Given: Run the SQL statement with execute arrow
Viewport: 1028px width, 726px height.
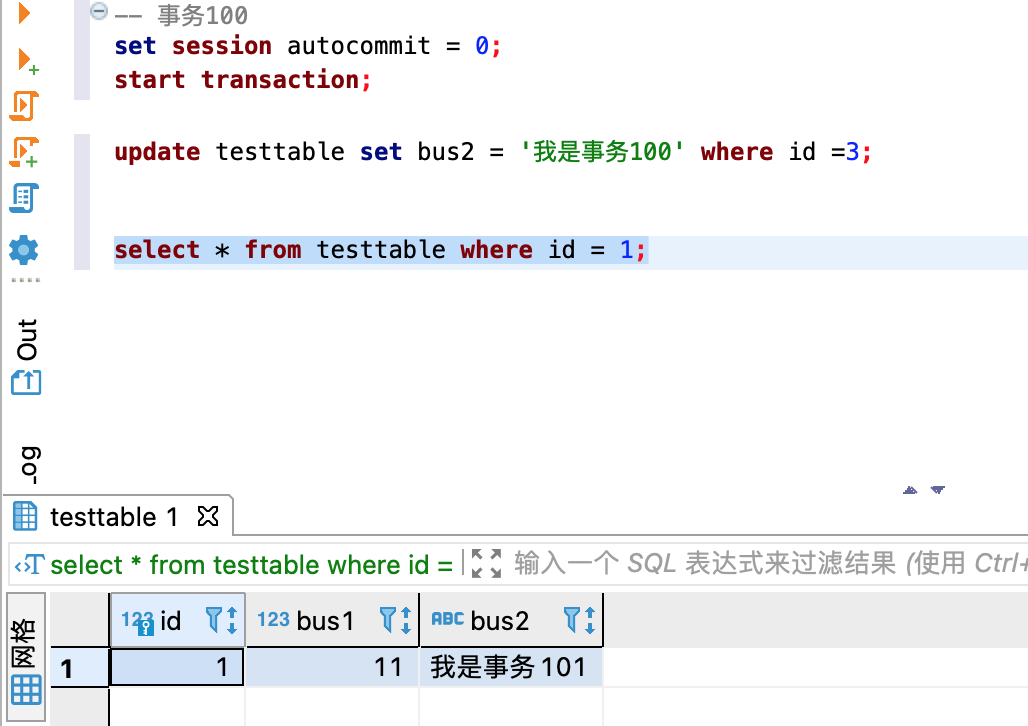Looking at the screenshot, I should coord(24,12).
